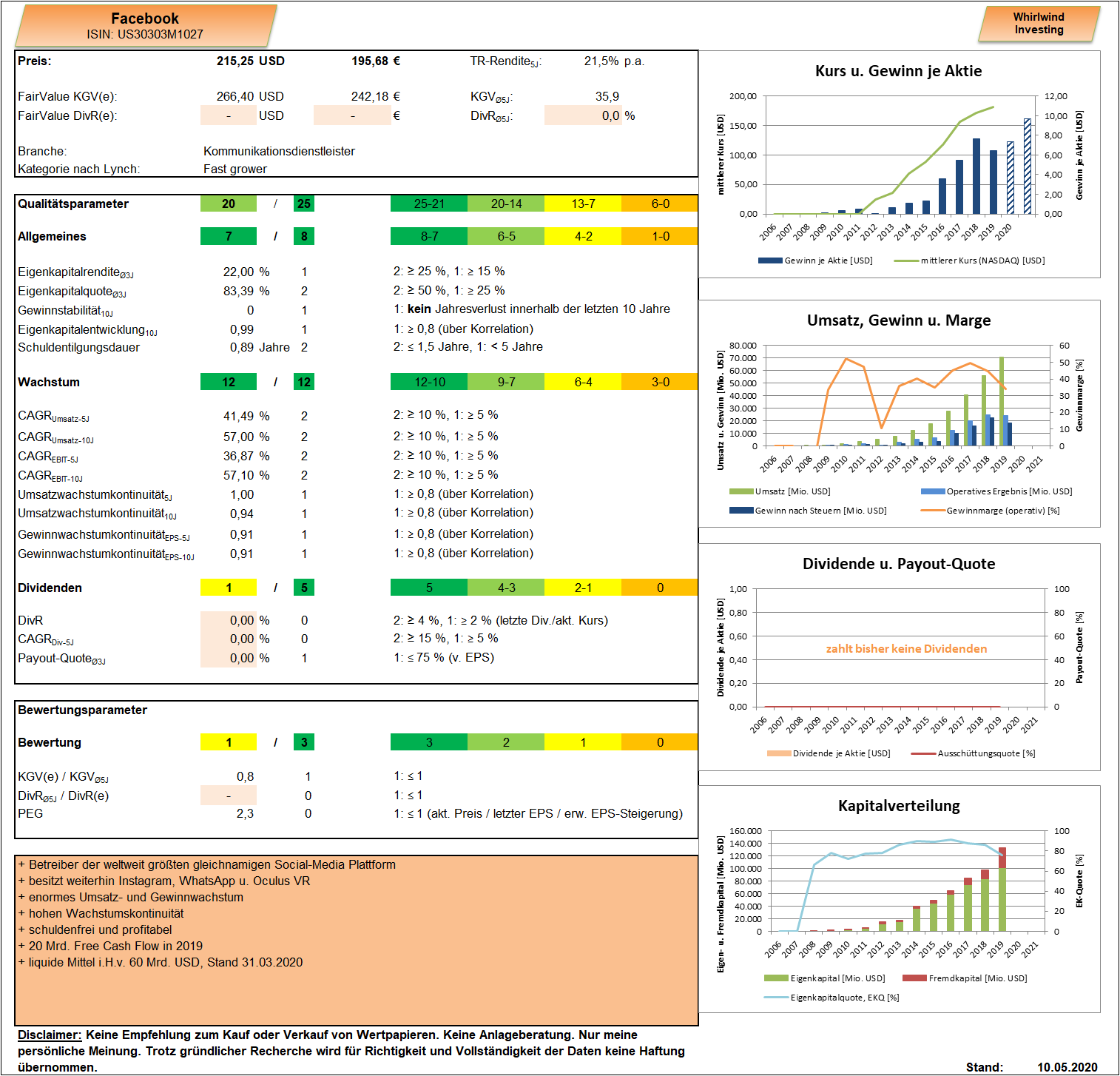This screenshot has height=1076, width=1120.
Task: Click the Facebook title banner
Action: pos(145,26)
